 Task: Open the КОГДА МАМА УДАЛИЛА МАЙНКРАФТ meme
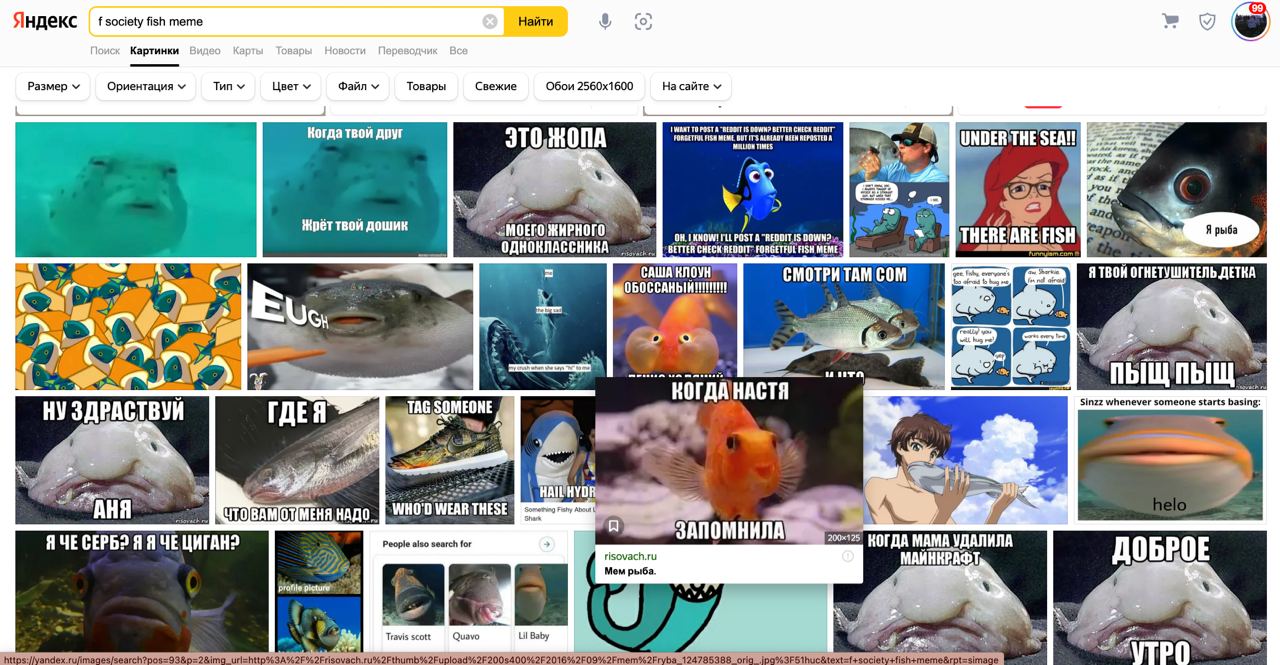tap(940, 593)
